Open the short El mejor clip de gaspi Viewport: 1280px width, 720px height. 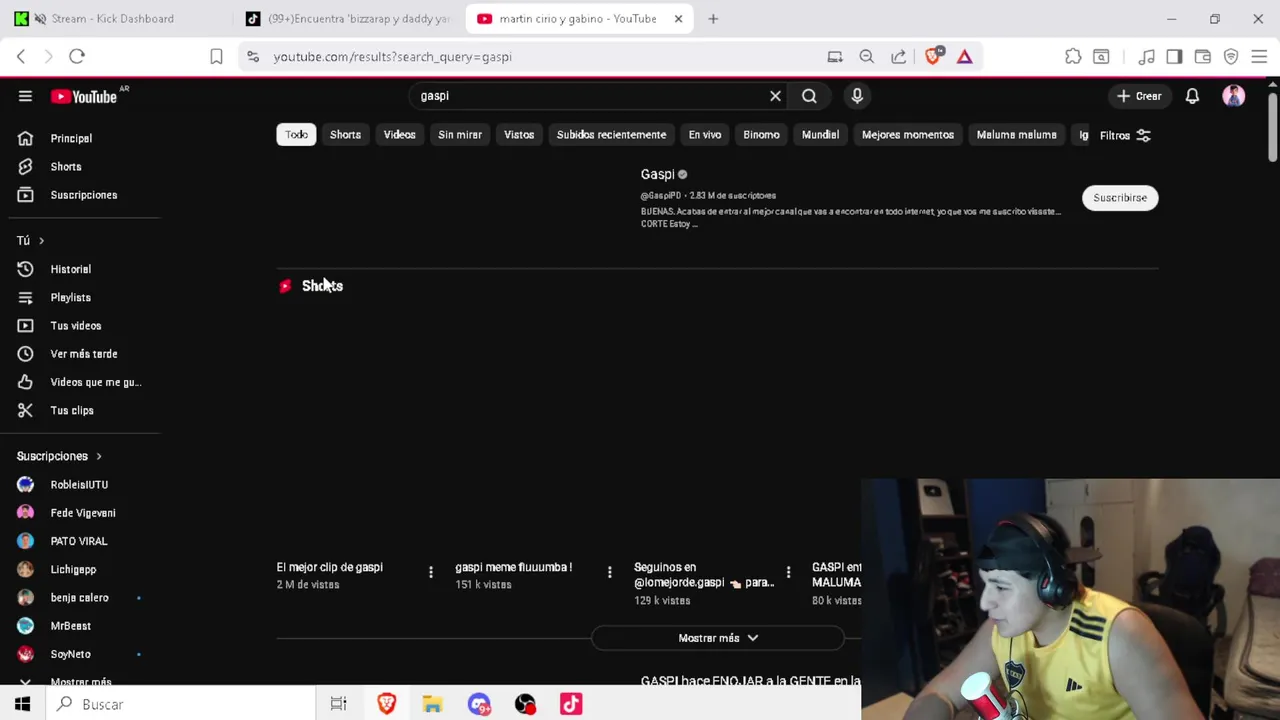pyautogui.click(x=329, y=567)
